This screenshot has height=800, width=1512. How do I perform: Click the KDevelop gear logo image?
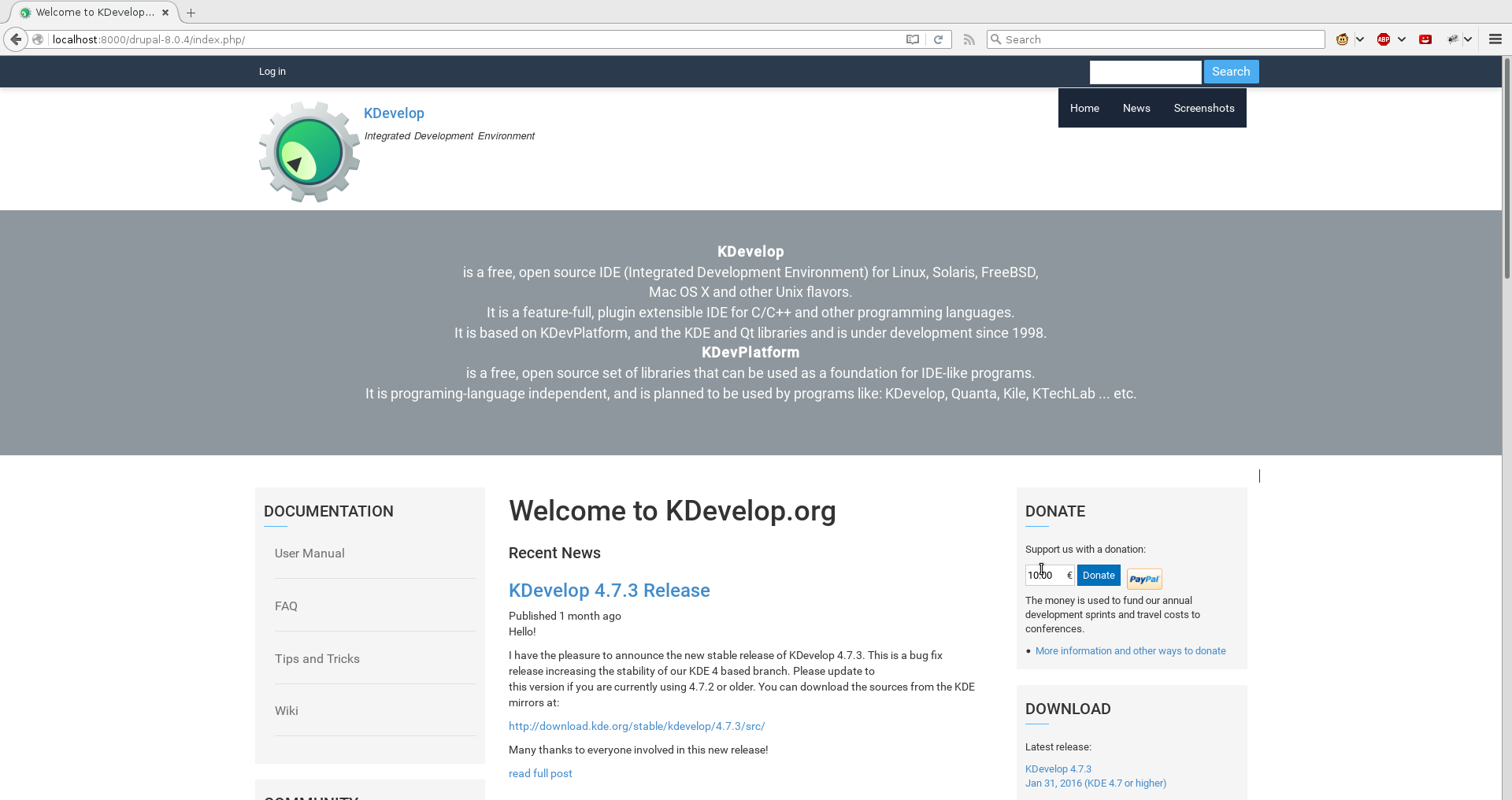[x=309, y=152]
